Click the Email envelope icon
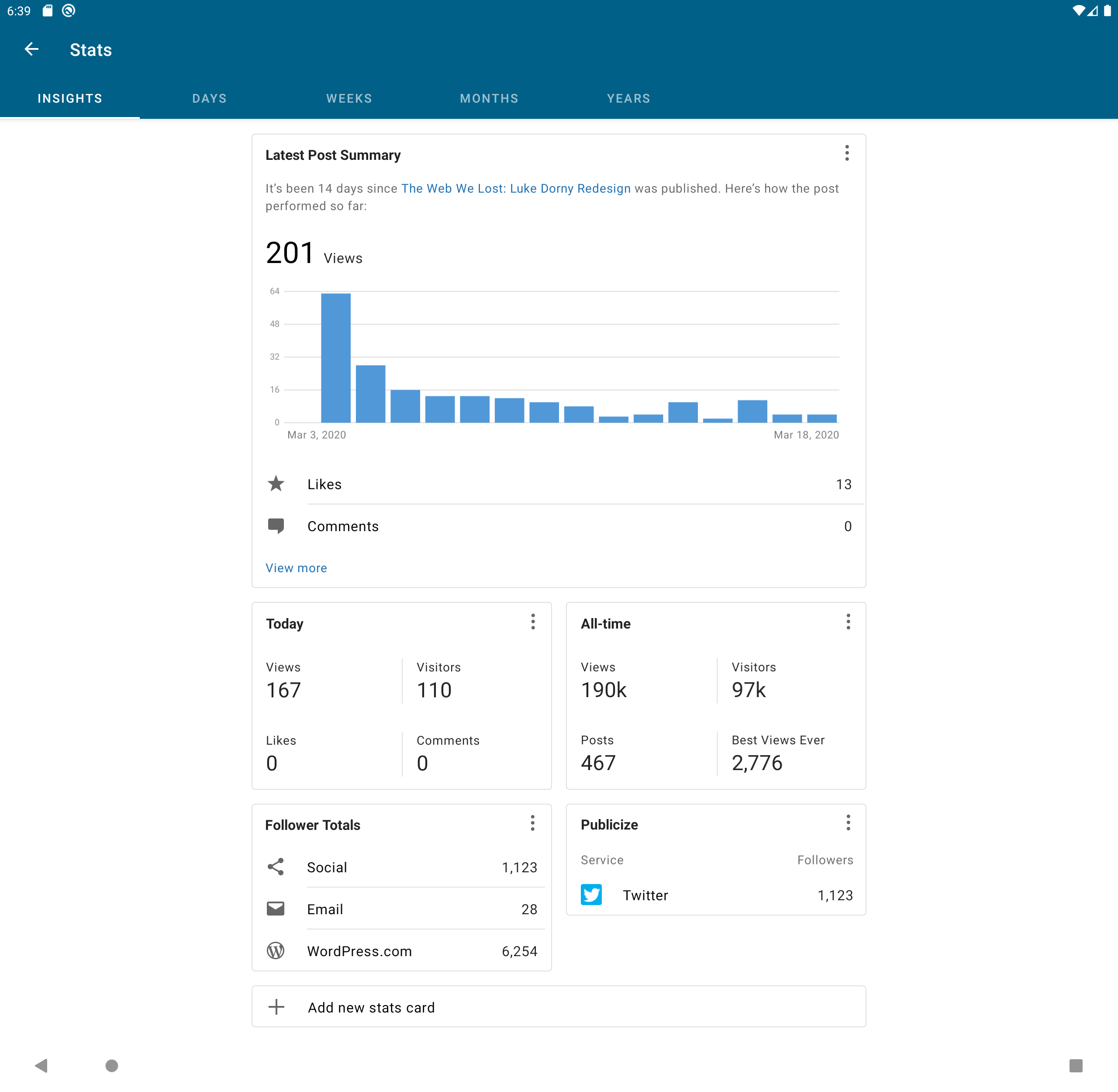Viewport: 1118px width, 1092px height. pos(276,909)
